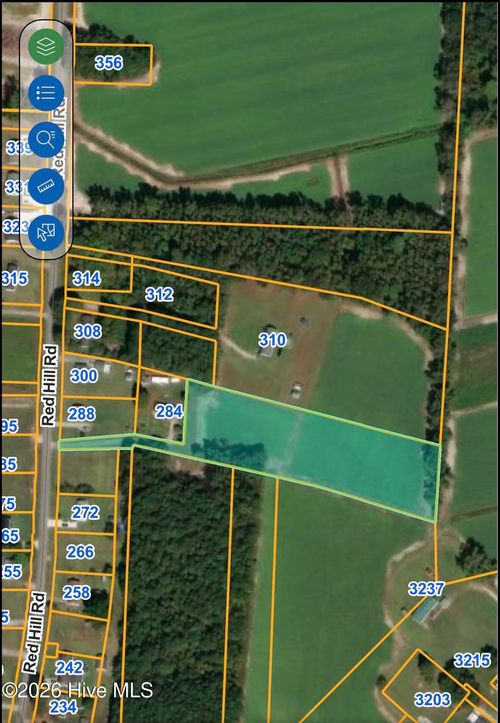Select parcel number 3215
The height and width of the screenshot is (723, 500).
pyautogui.click(x=472, y=660)
